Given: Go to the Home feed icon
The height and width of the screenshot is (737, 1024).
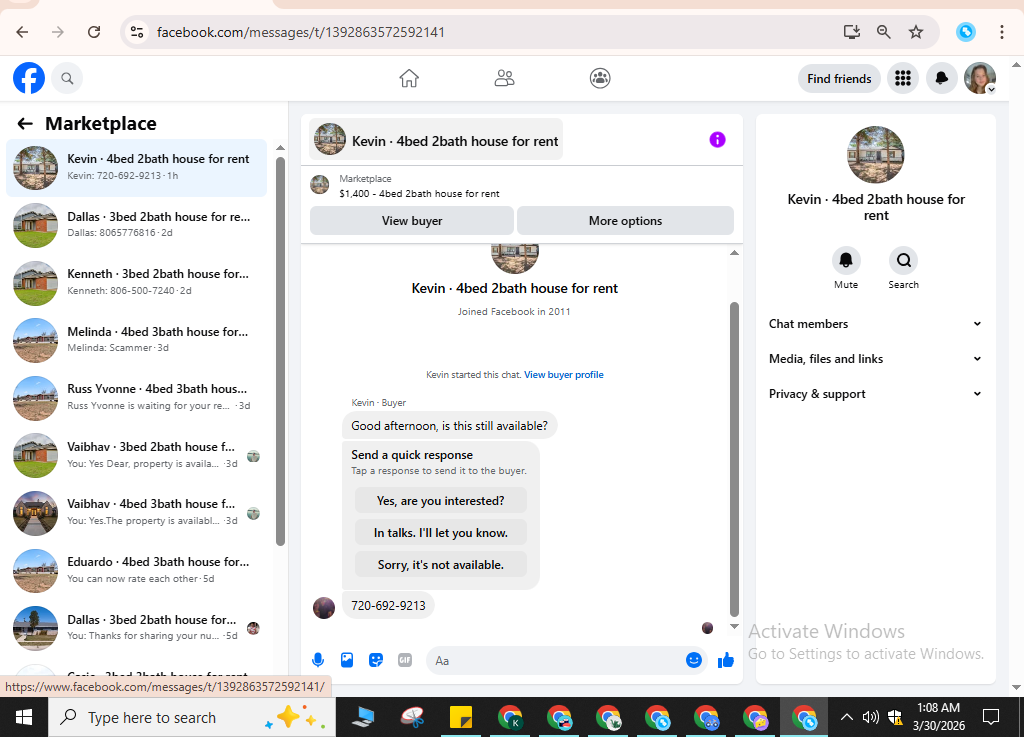Looking at the screenshot, I should click(x=409, y=78).
